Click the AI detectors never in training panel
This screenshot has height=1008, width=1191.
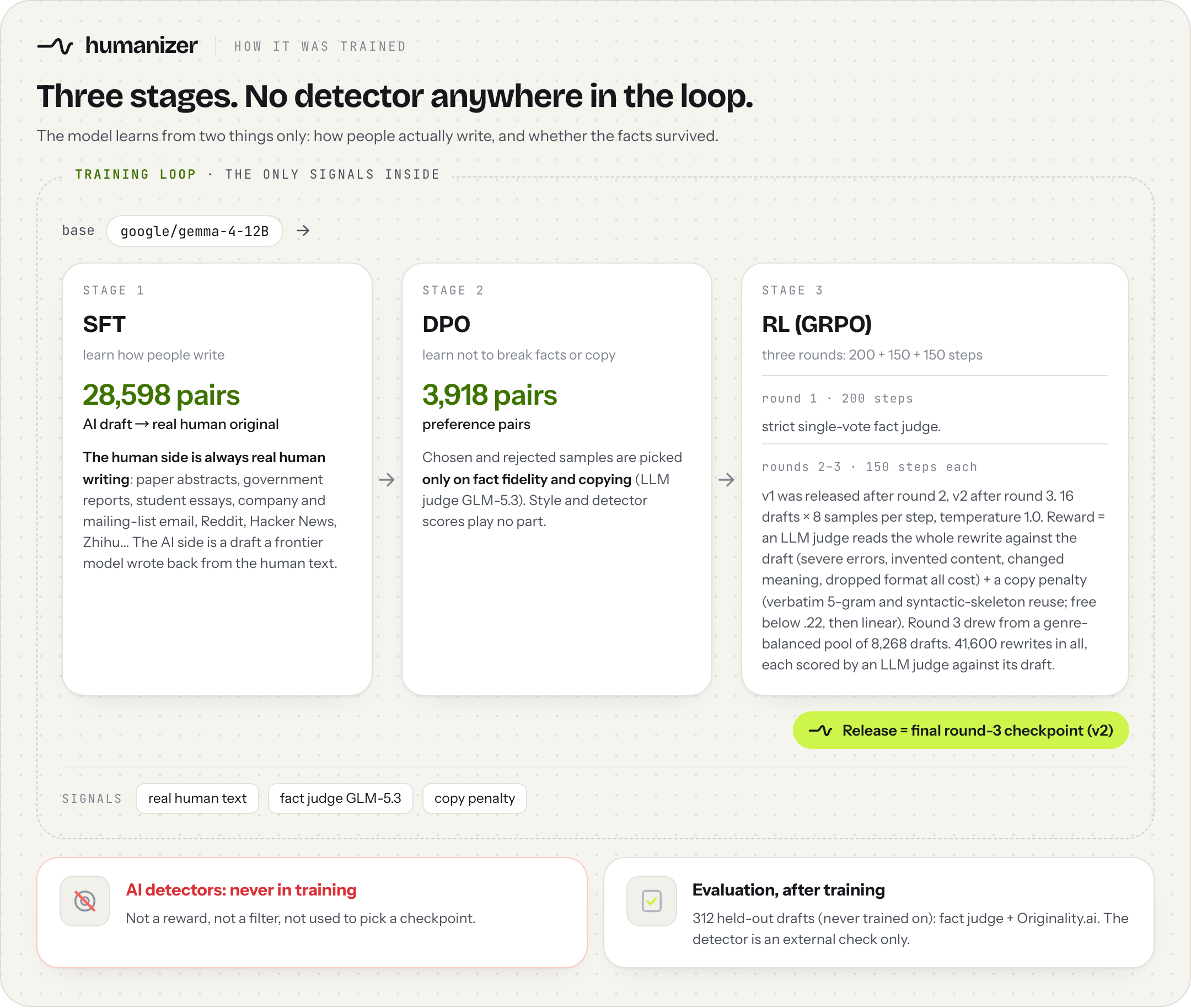(x=312, y=913)
